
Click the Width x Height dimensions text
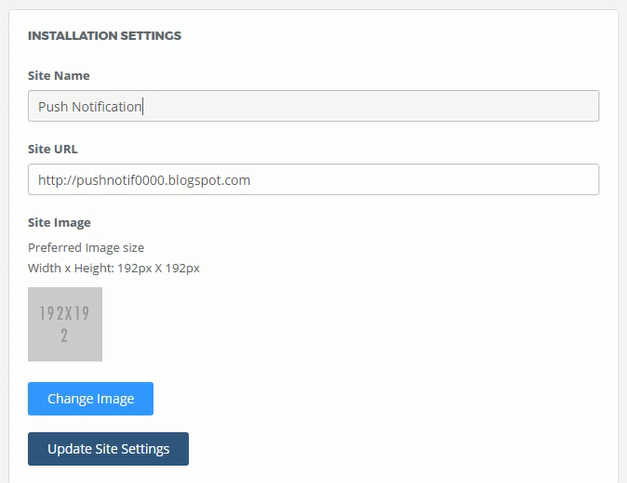114,267
